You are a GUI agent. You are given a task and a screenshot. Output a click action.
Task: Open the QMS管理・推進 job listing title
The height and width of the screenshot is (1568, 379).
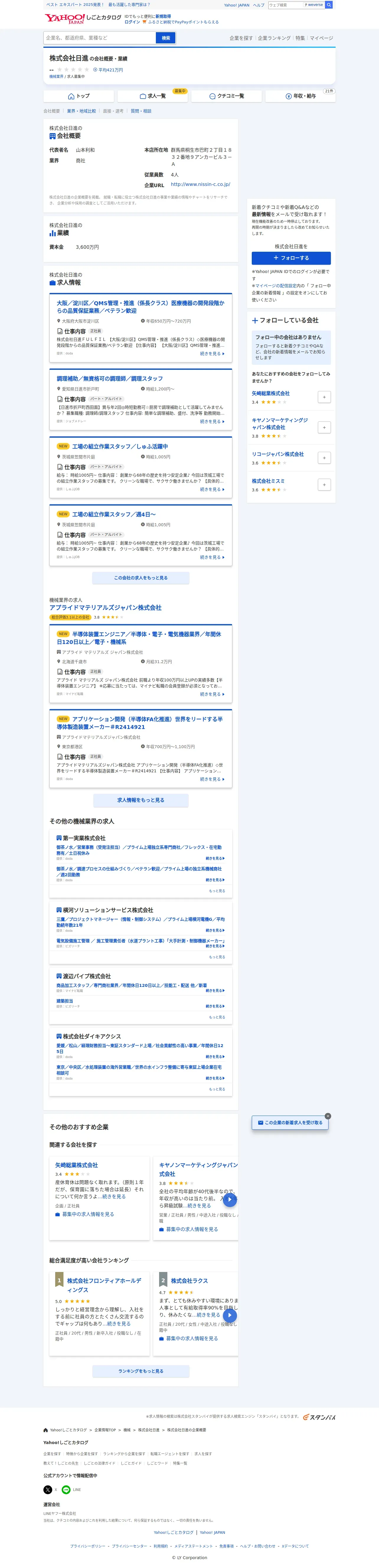[141, 307]
